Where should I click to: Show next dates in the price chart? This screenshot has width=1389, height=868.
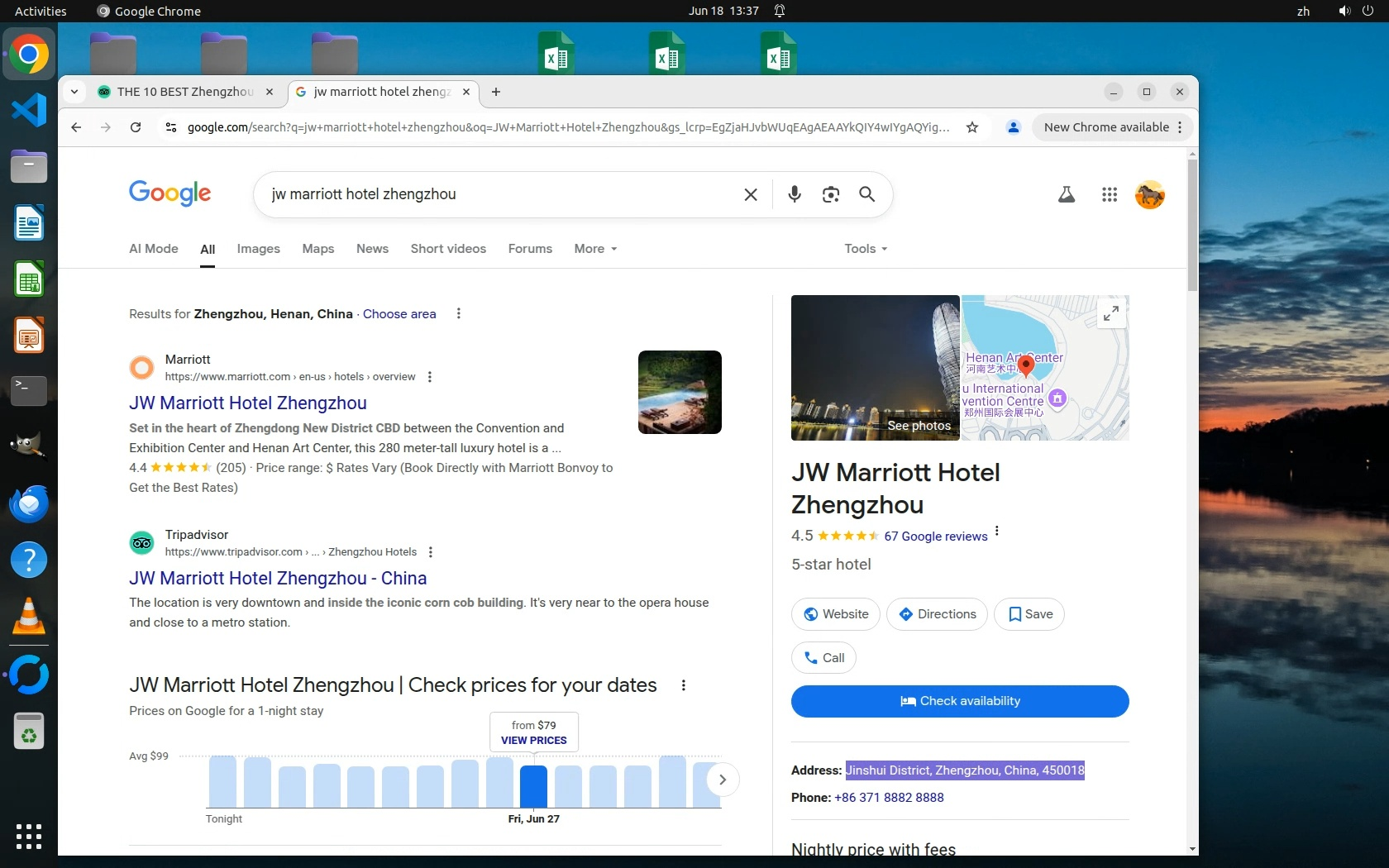click(722, 780)
